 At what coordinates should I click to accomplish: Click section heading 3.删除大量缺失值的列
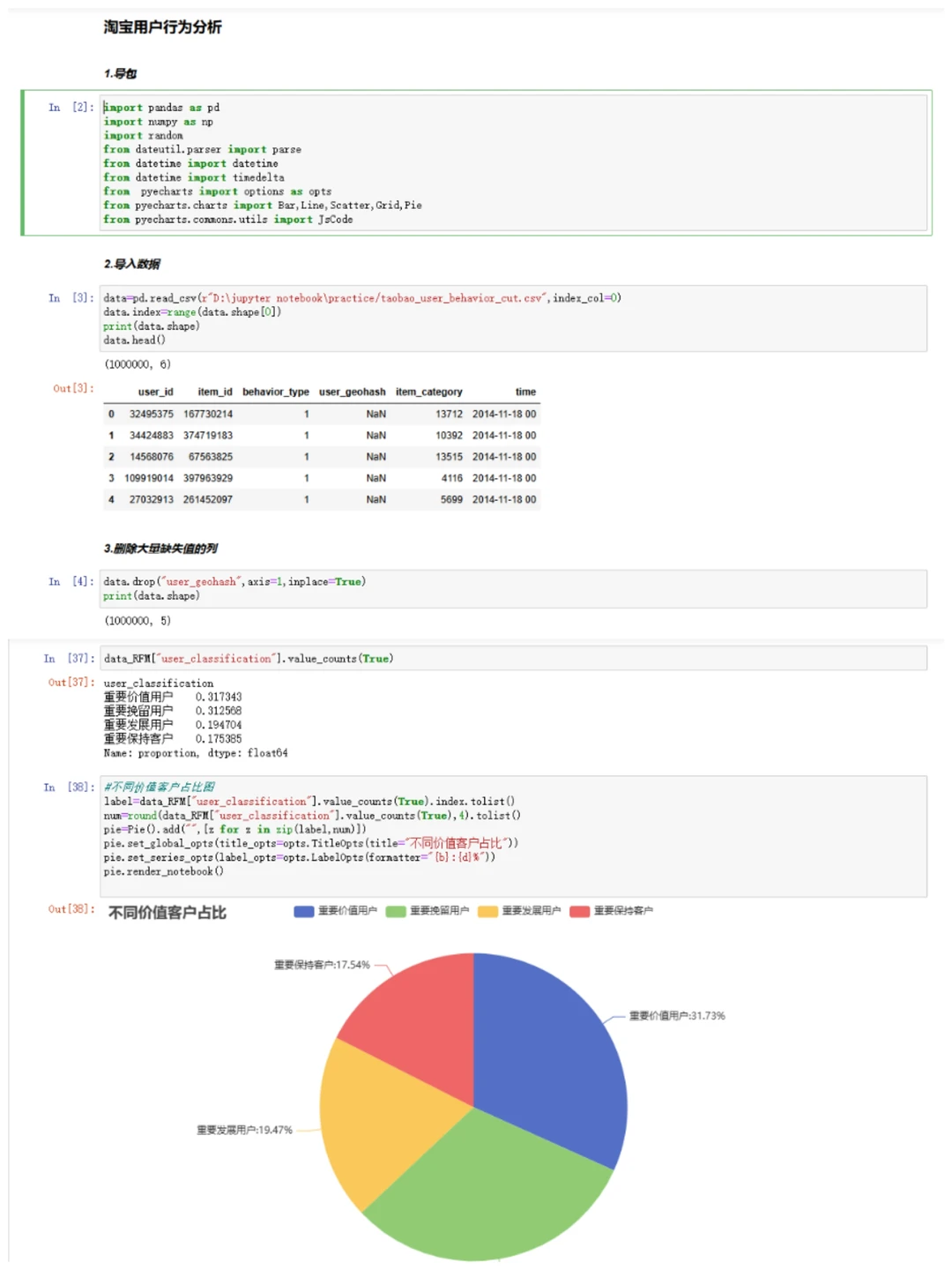tap(160, 549)
